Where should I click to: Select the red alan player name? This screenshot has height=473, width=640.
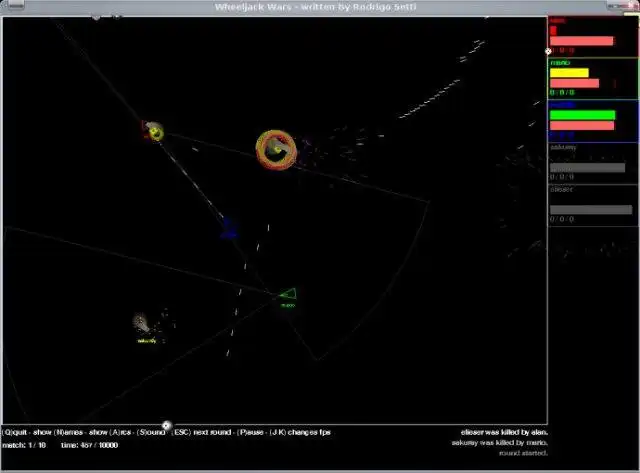[557, 21]
